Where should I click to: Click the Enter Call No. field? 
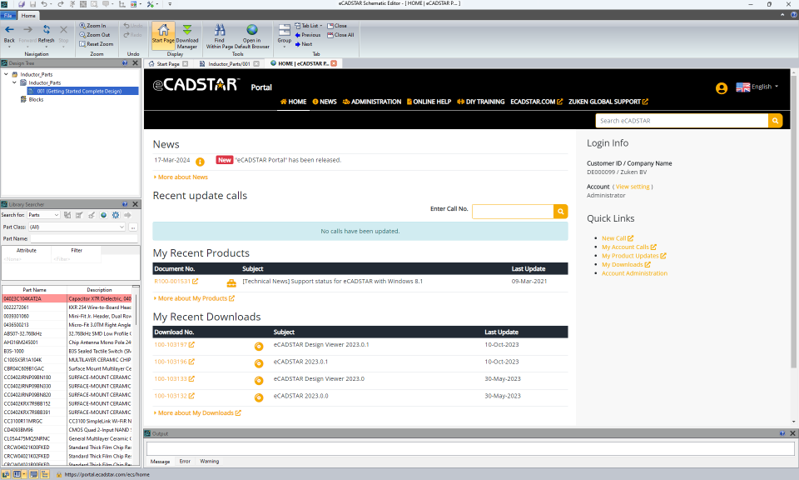(513, 211)
